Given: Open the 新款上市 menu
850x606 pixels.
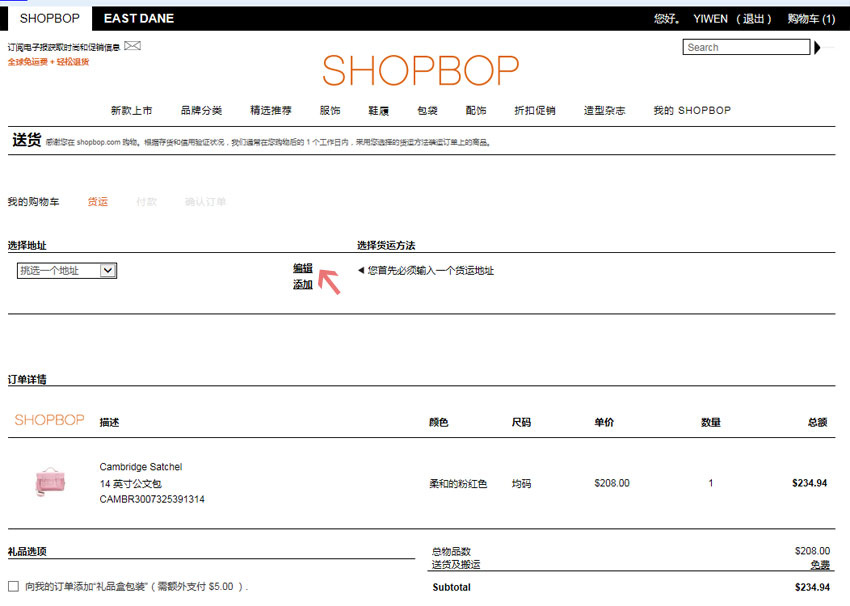Looking at the screenshot, I should (x=132, y=111).
